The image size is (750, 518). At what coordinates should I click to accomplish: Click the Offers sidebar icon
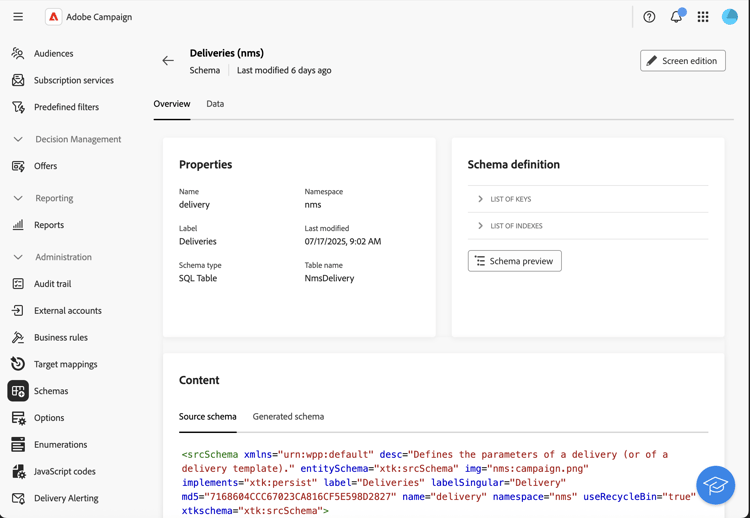click(x=18, y=166)
